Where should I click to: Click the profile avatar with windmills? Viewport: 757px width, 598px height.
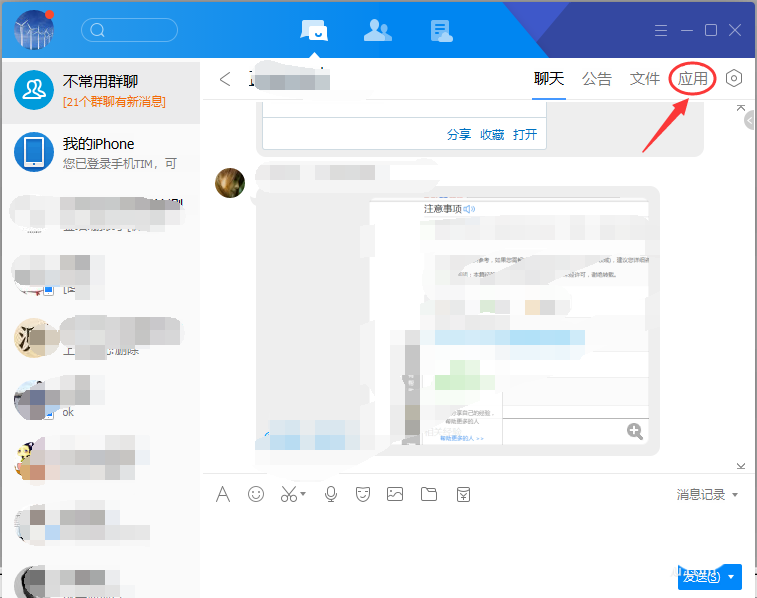(x=34, y=30)
